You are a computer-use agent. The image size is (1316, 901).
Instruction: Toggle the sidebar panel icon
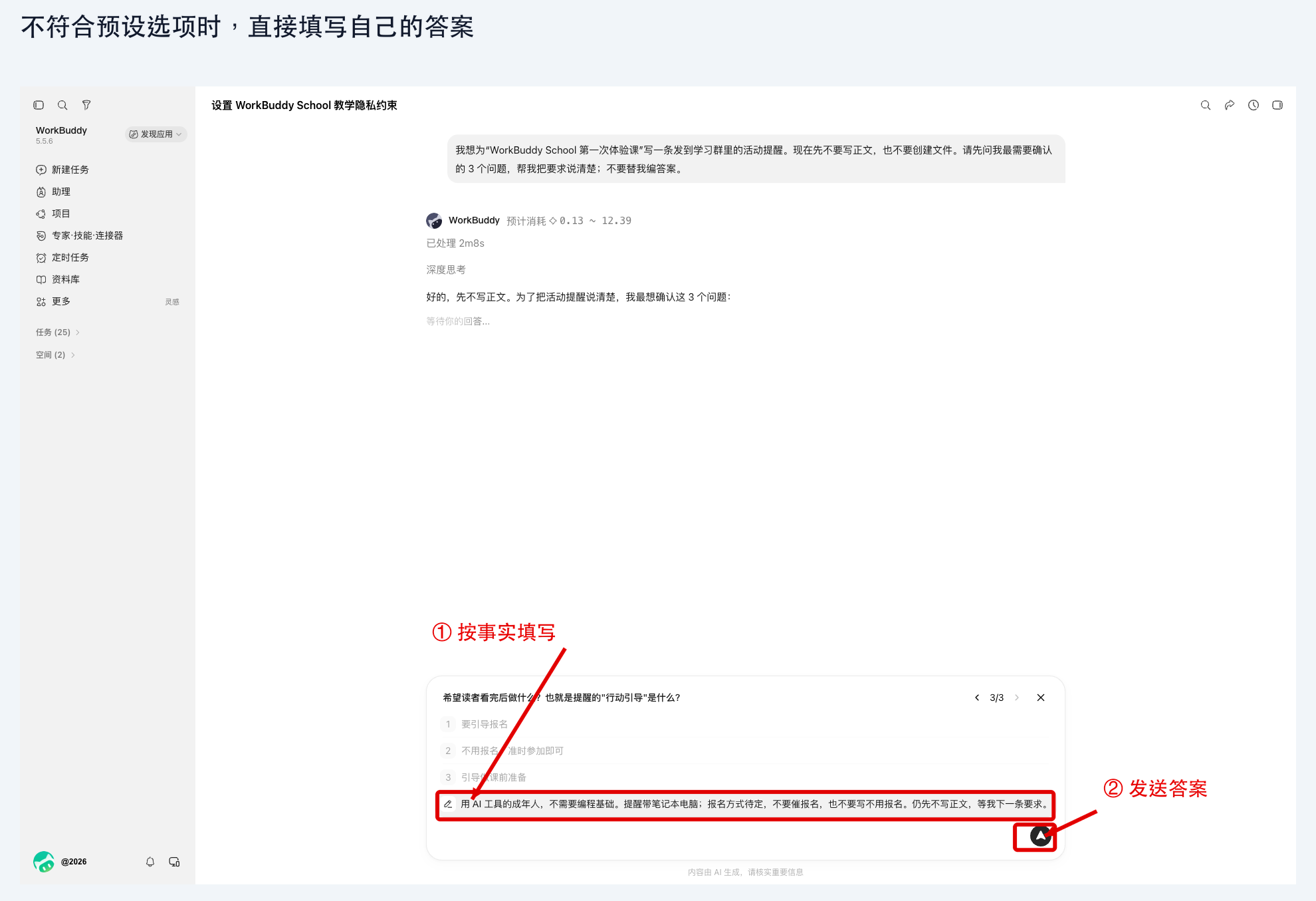tap(39, 105)
